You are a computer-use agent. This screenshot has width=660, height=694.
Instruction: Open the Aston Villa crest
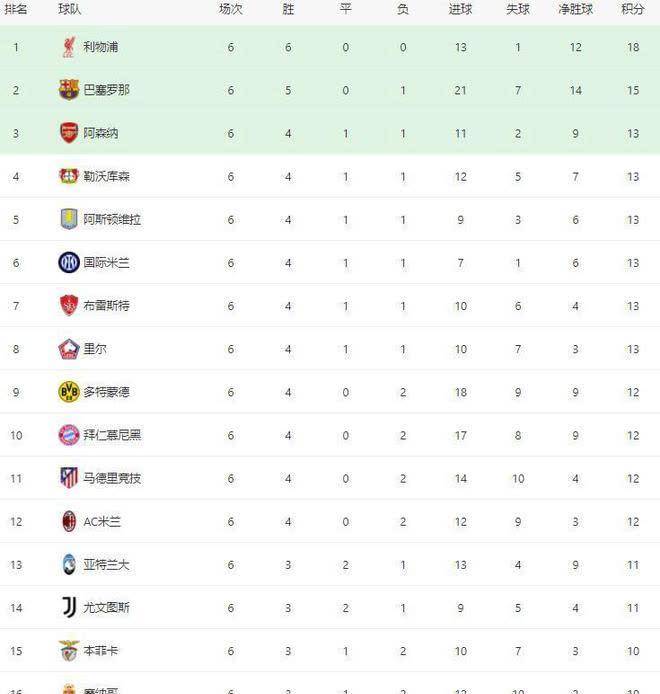(x=69, y=219)
